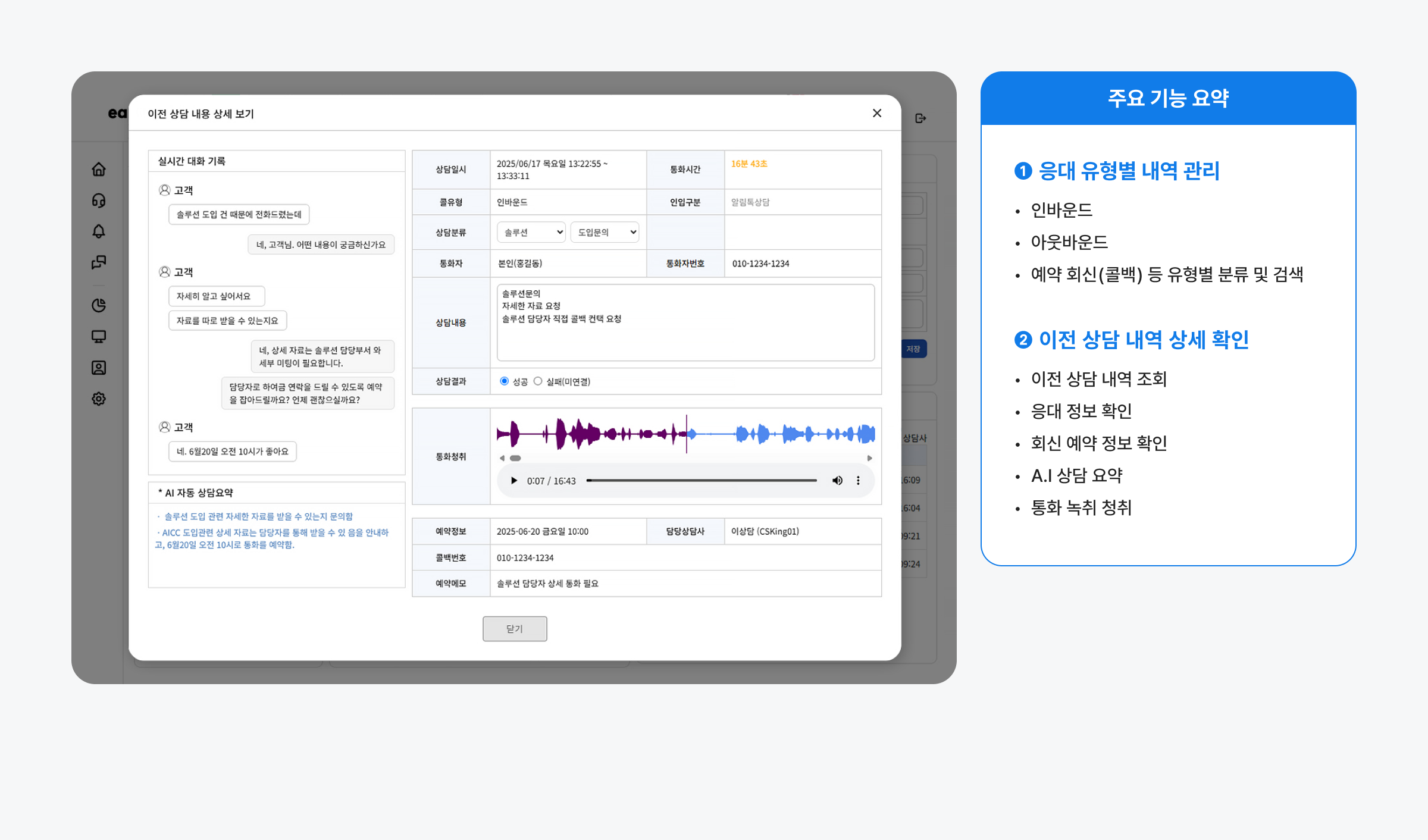The height and width of the screenshot is (840, 1428).
Task: Open the settings gear icon
Action: click(99, 399)
